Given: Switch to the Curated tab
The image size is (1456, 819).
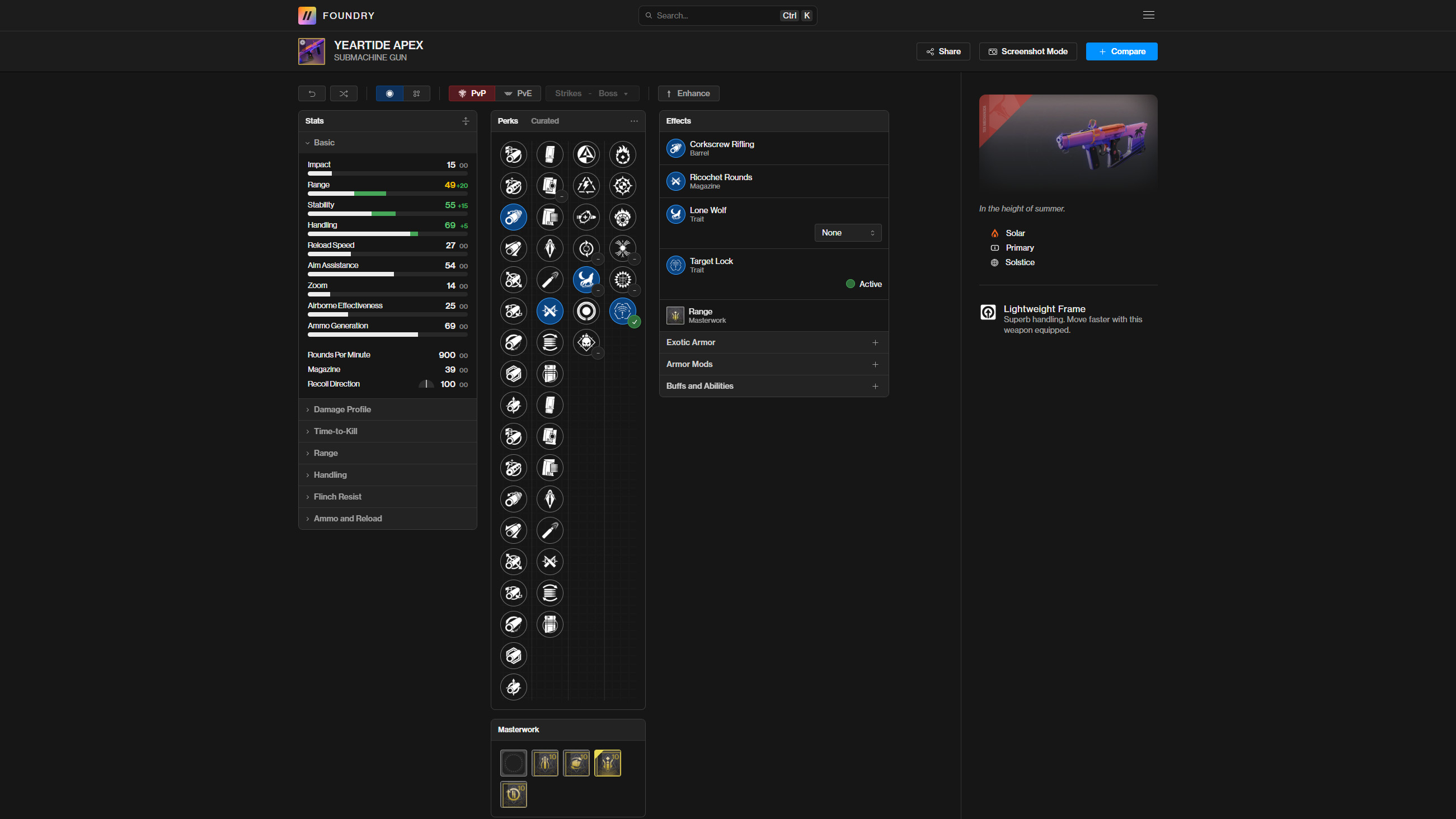Looking at the screenshot, I should [x=544, y=121].
